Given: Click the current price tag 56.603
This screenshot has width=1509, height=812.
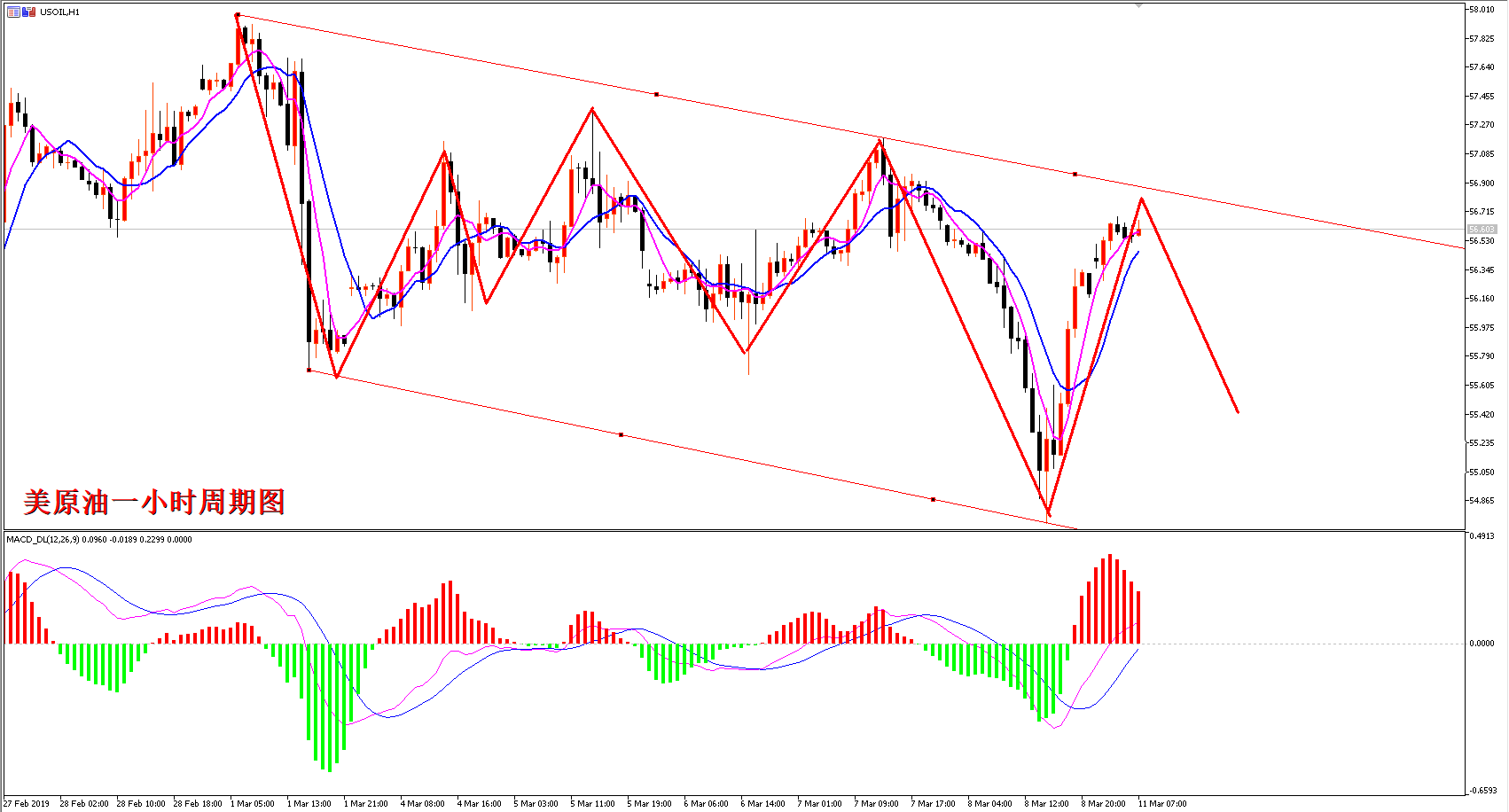Looking at the screenshot, I should click(1482, 229).
